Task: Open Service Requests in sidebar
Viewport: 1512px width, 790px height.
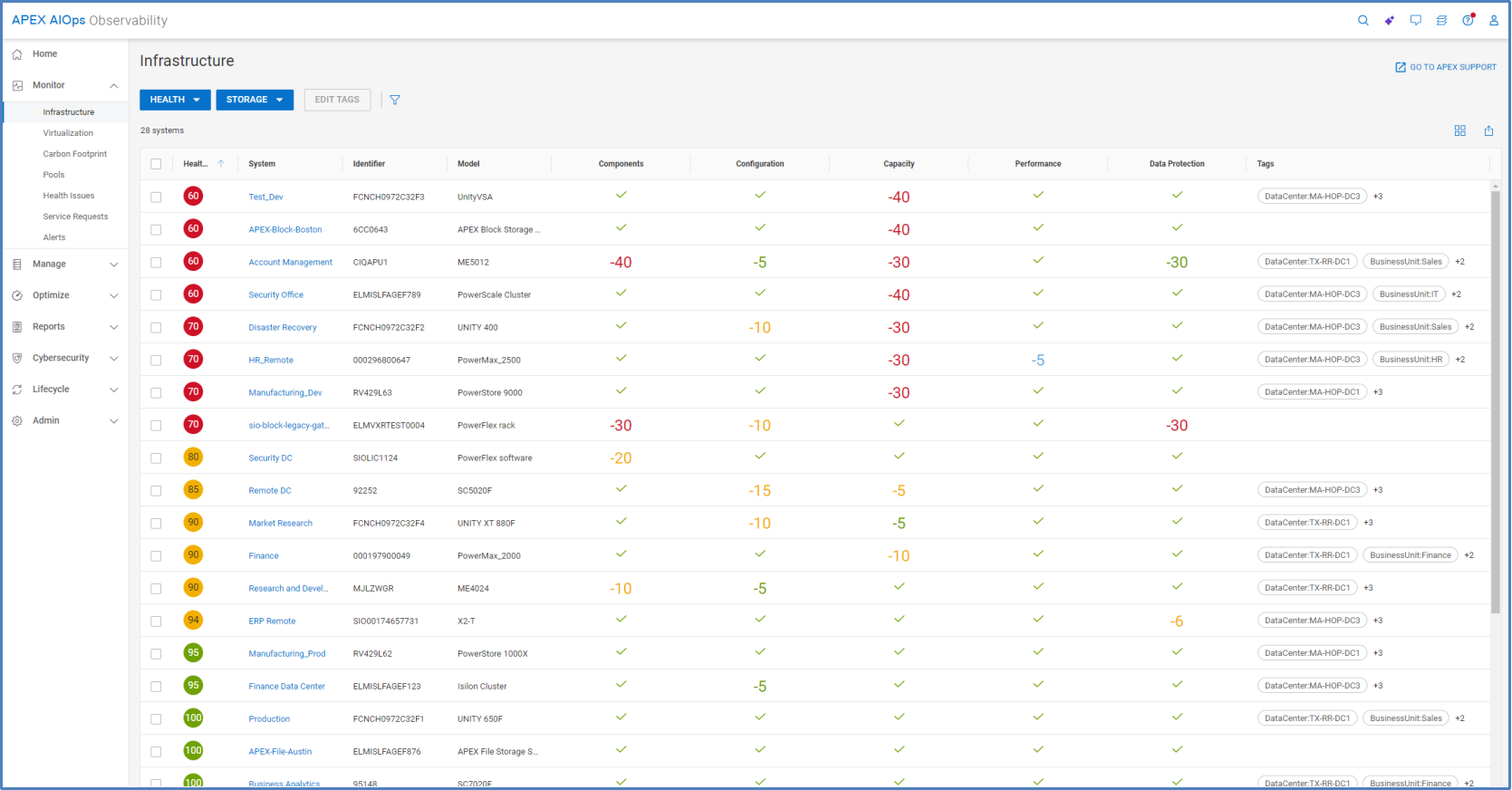Action: (75, 217)
